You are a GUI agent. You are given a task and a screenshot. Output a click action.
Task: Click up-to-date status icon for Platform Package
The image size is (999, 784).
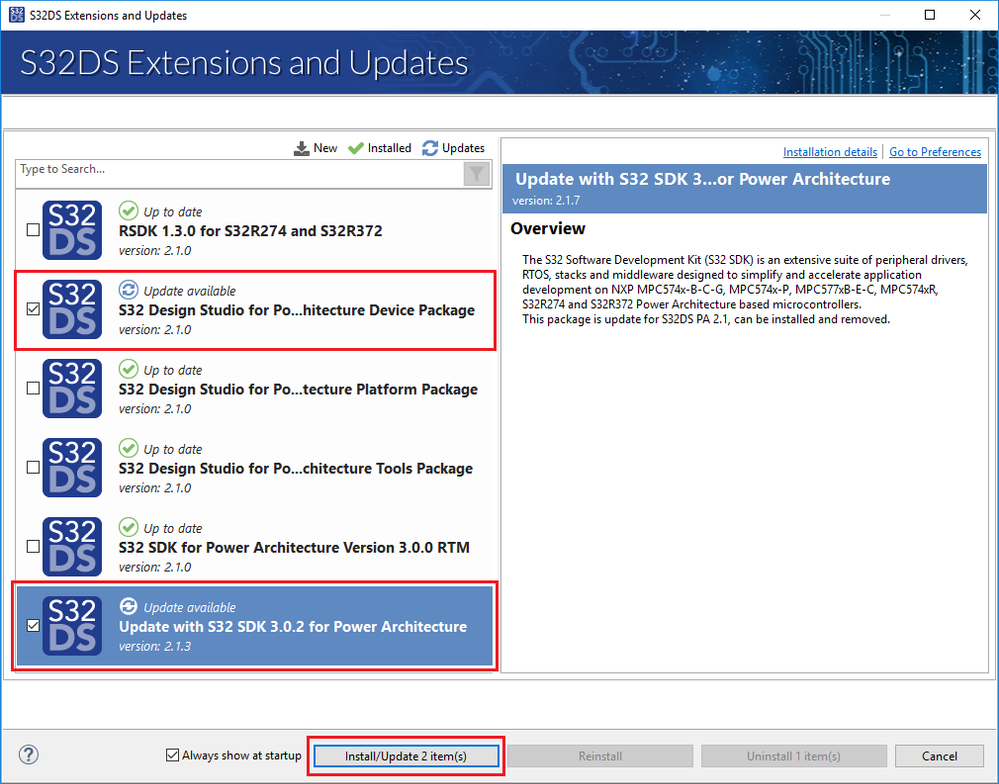point(128,369)
